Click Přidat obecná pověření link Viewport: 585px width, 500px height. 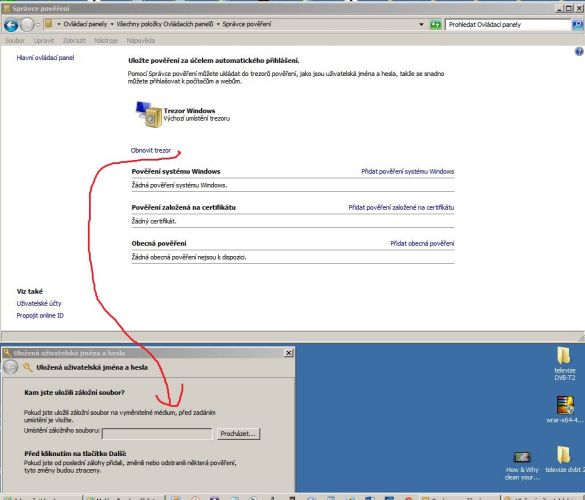point(422,243)
